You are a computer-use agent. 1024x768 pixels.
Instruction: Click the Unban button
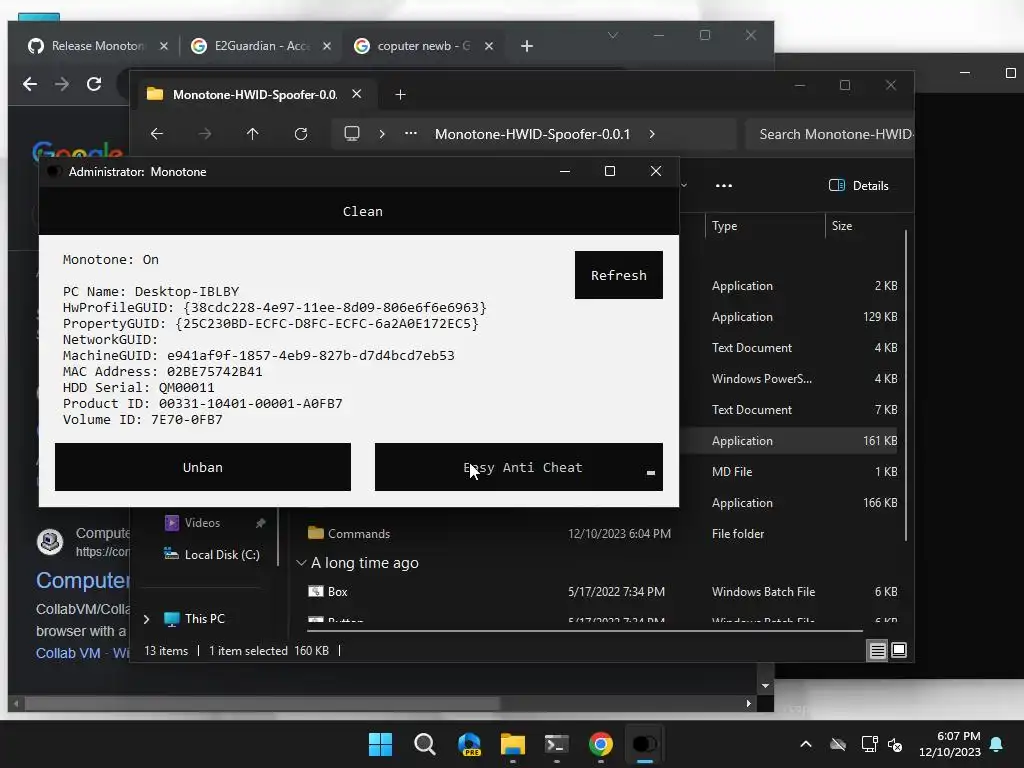click(x=202, y=467)
